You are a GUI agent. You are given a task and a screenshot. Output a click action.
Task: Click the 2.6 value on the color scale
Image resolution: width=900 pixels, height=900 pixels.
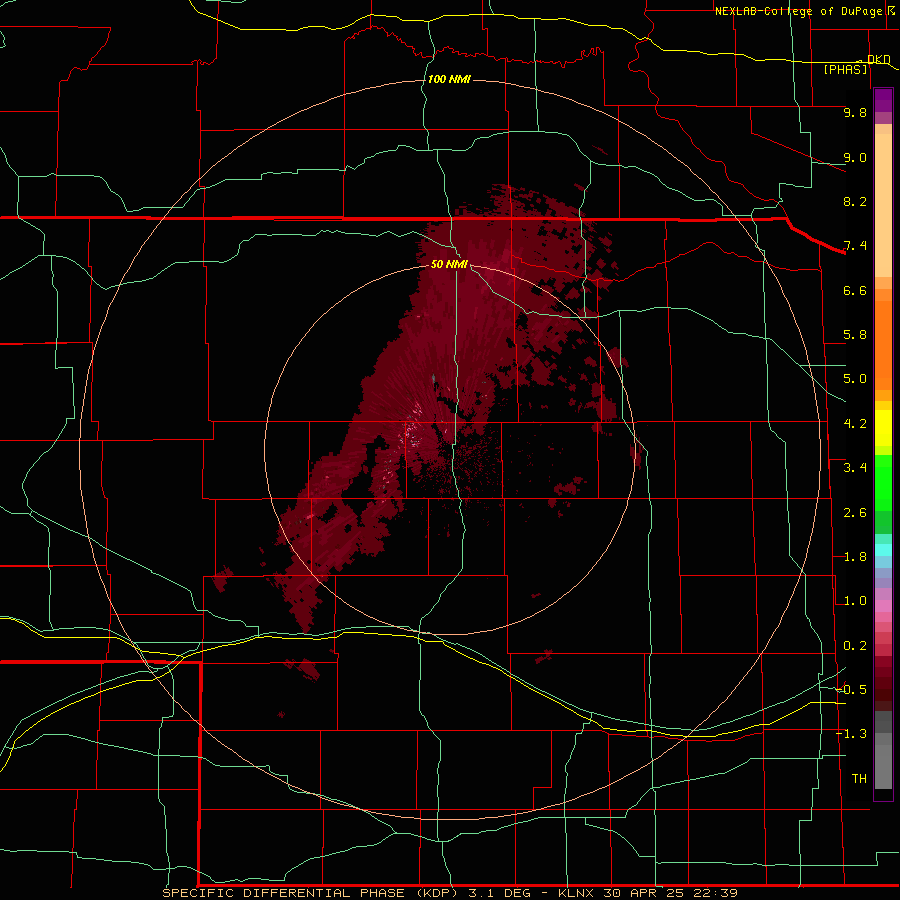[x=855, y=513]
